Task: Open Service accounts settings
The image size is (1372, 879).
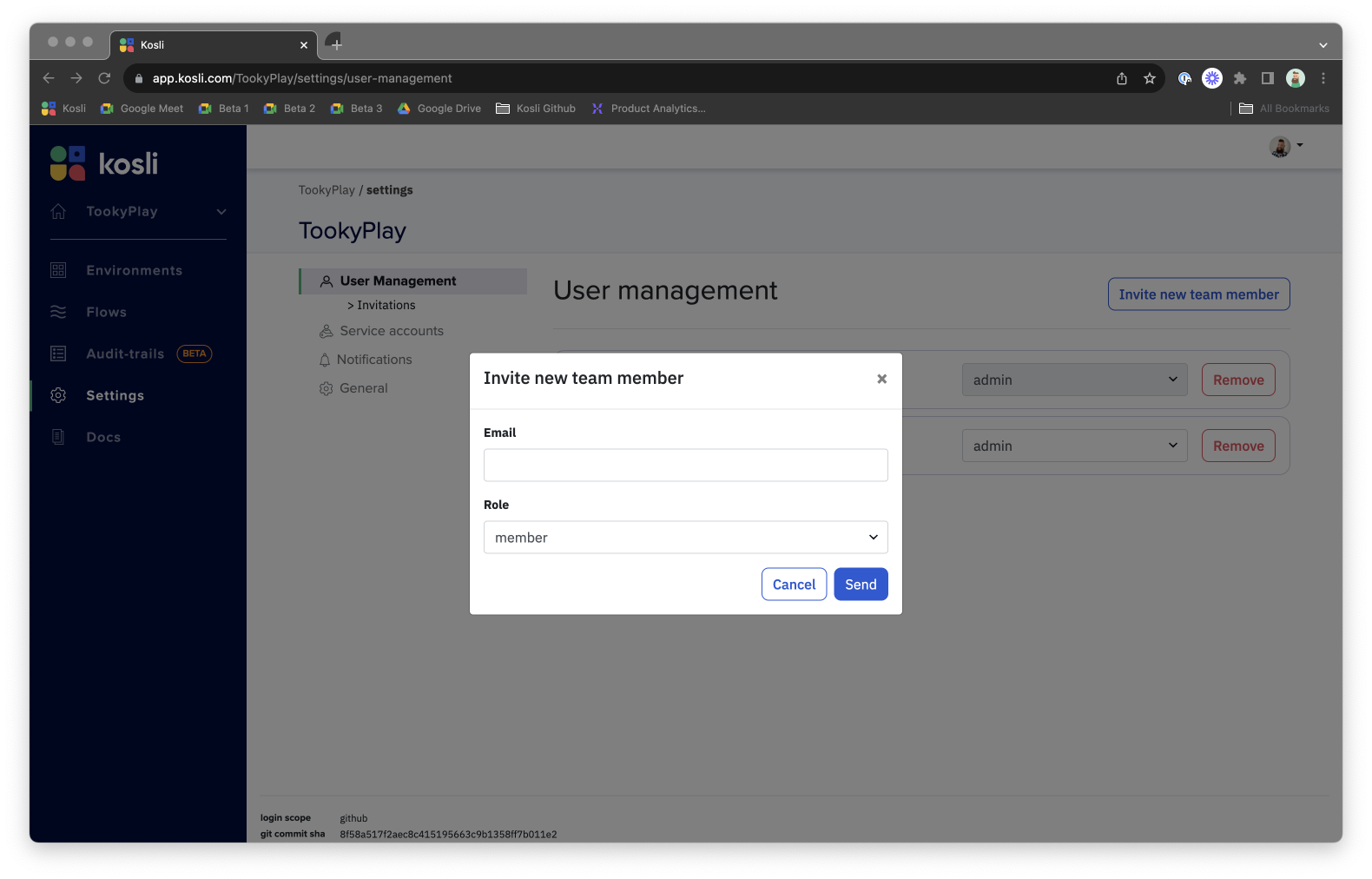Action: pos(392,331)
